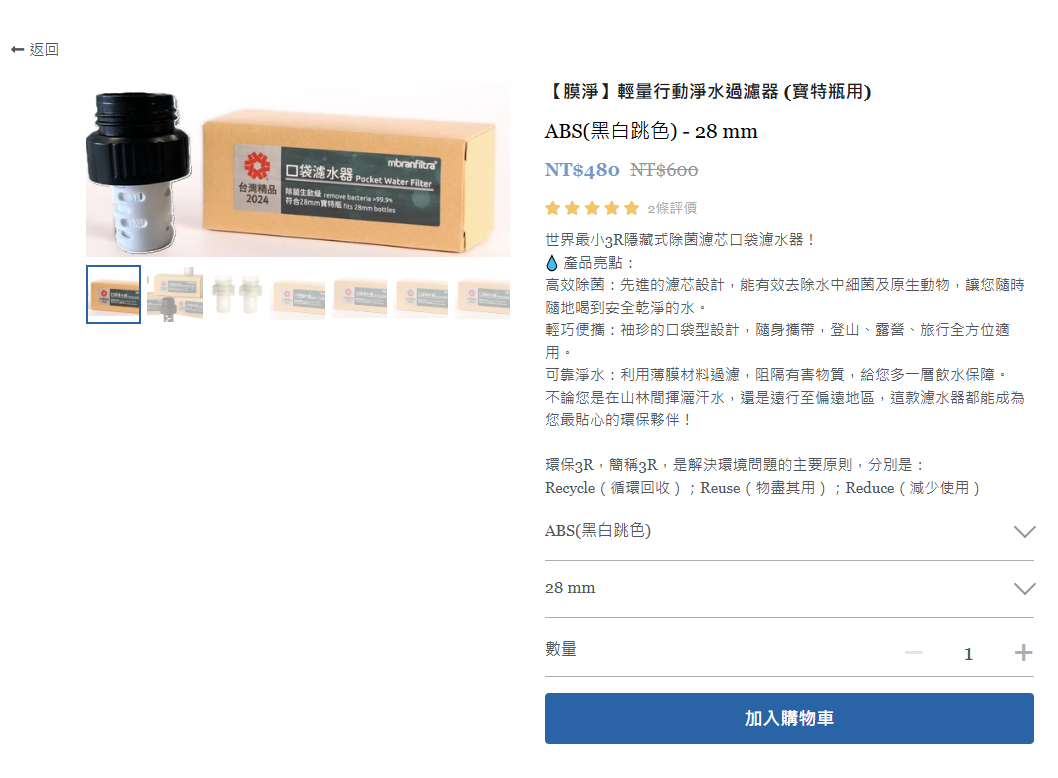Add item to cart with 加入購物車
Image resolution: width=1058 pixels, height=778 pixels.
click(x=789, y=719)
